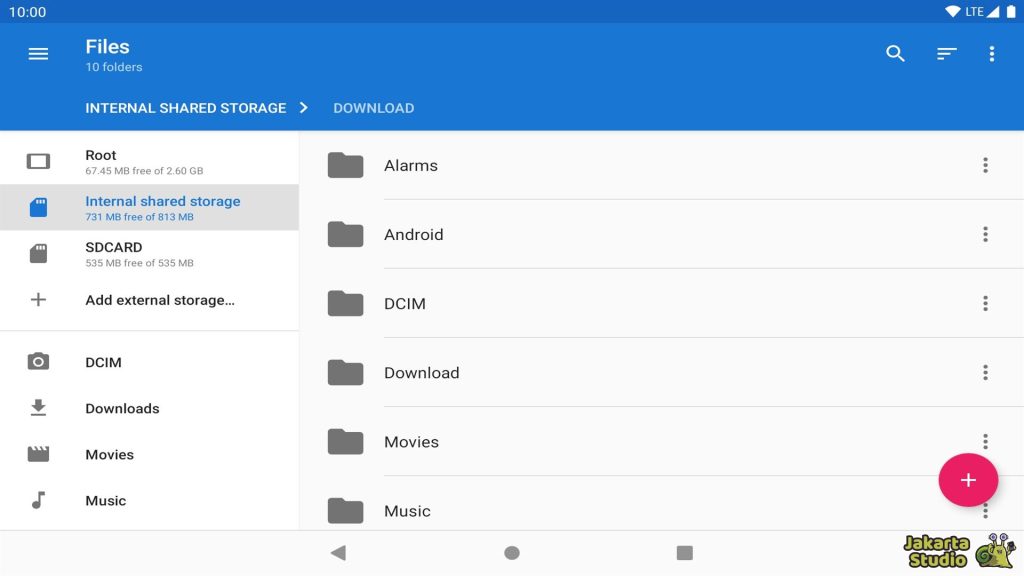Image resolution: width=1024 pixels, height=576 pixels.
Task: Select the DCIM camera icon in sidebar
Action: click(x=38, y=362)
